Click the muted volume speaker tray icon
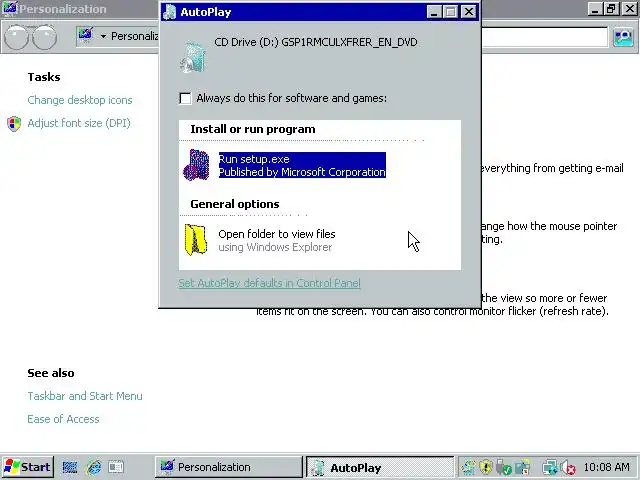640x480 pixels. pyautogui.click(x=568, y=467)
